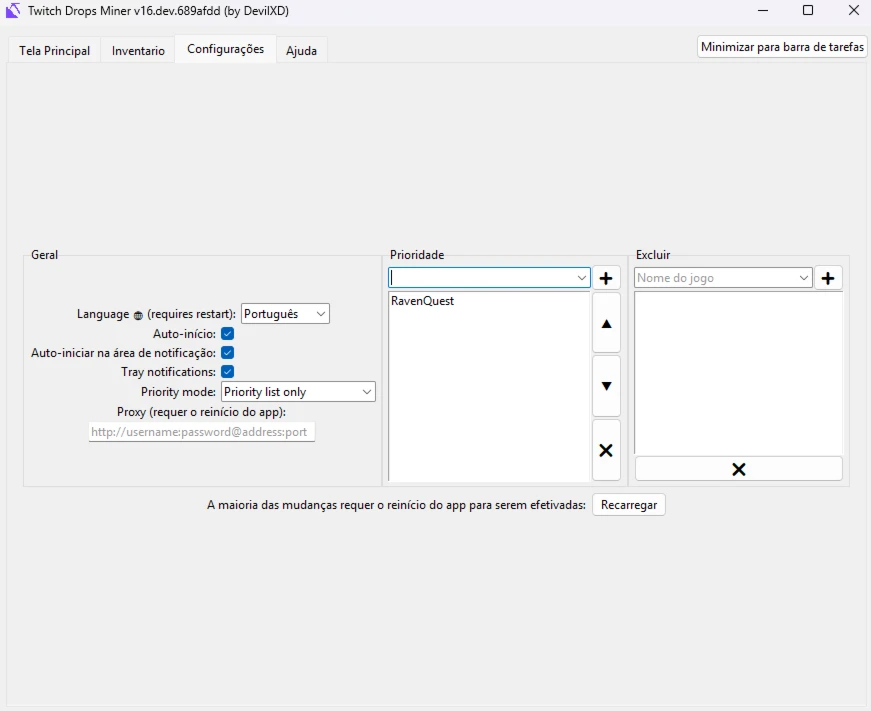The width and height of the screenshot is (871, 711).
Task: Add game to Prioridade list with plus
Action: pyautogui.click(x=606, y=278)
